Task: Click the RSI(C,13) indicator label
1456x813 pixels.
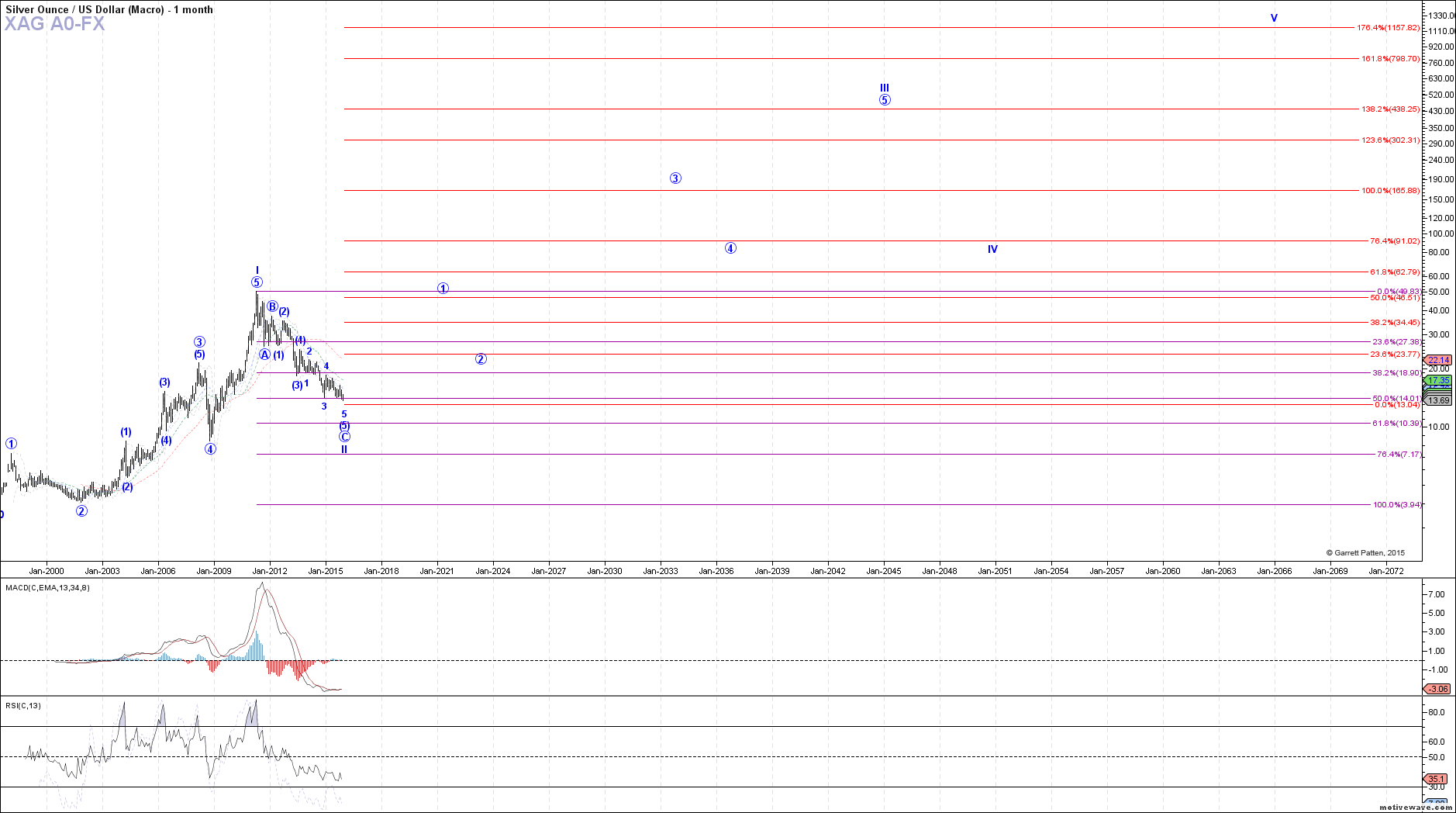Action: tap(23, 705)
